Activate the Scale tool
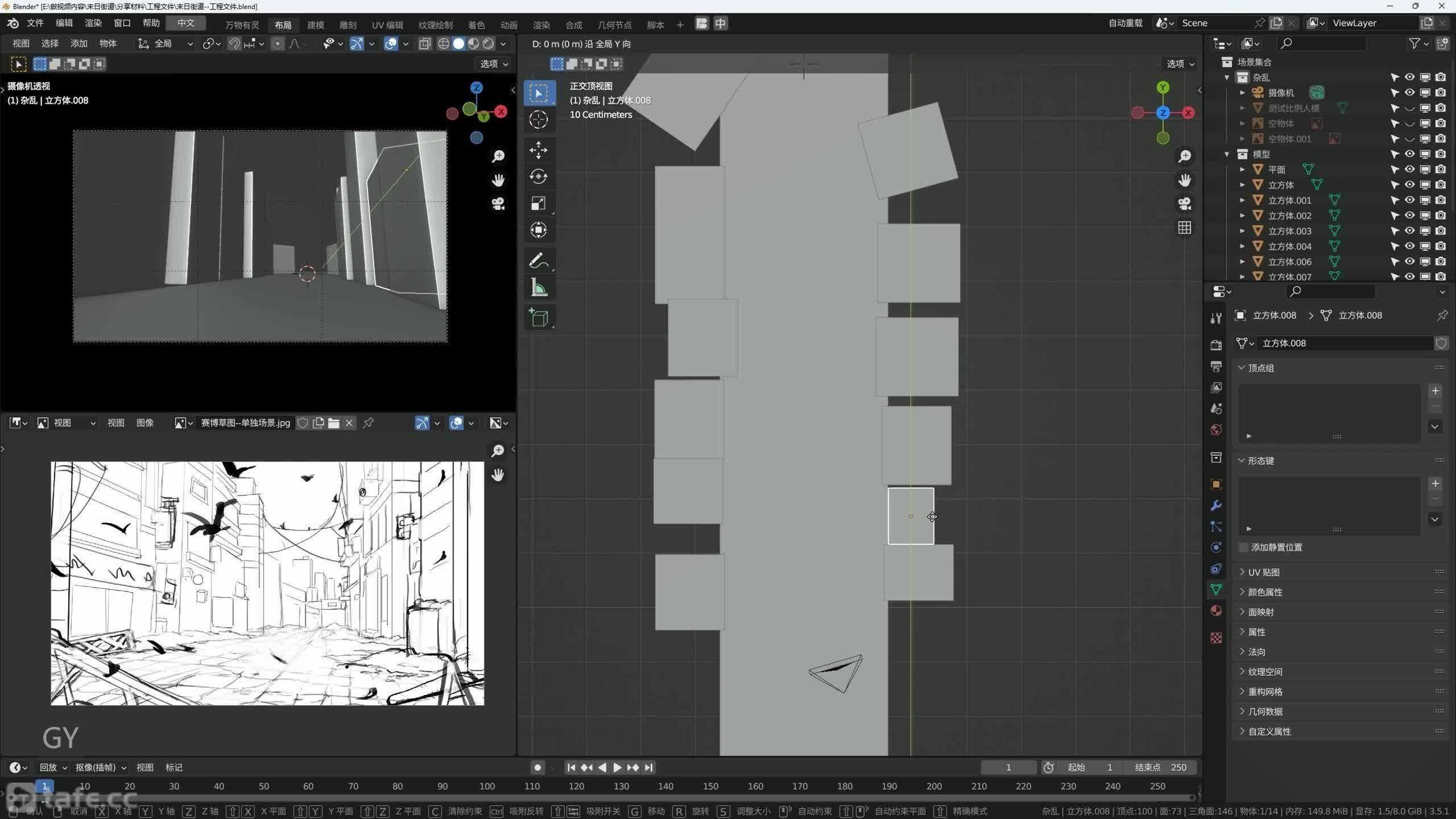 coord(539,204)
